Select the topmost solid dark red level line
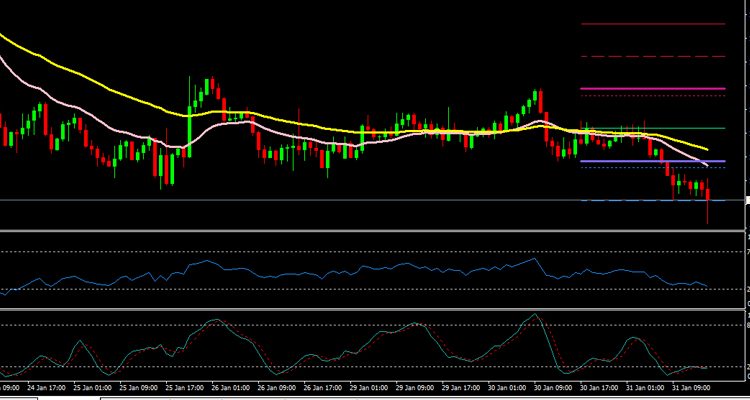The image size is (750, 400). tap(652, 23)
